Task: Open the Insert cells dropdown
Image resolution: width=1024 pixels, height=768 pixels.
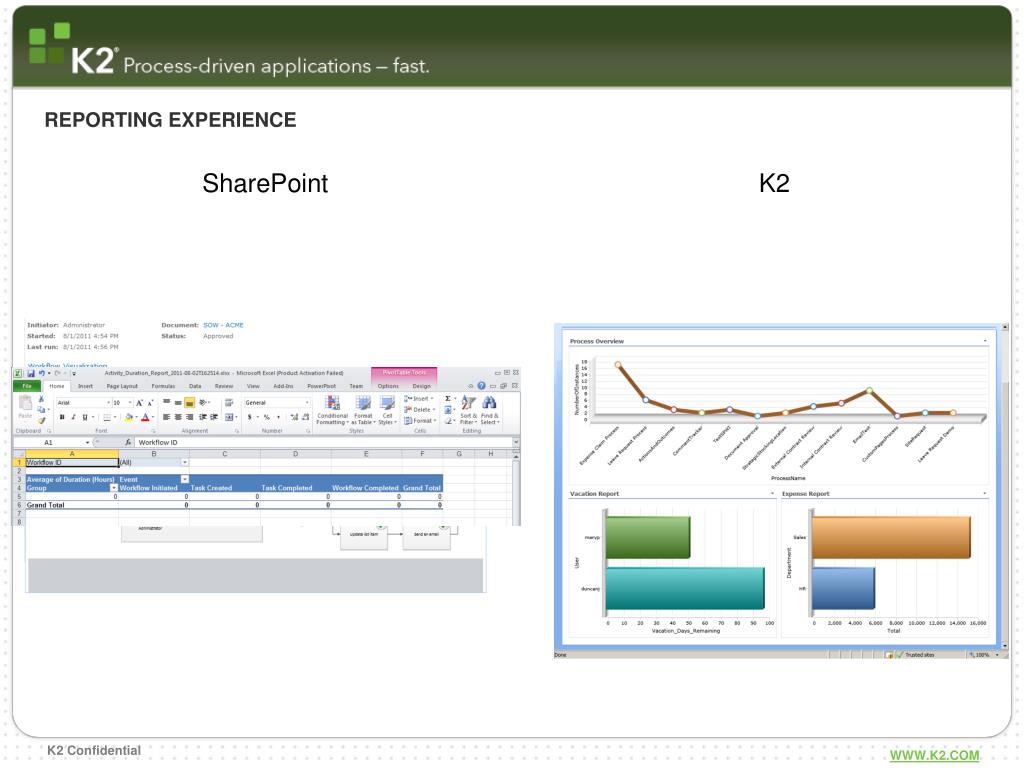Action: tap(419, 398)
